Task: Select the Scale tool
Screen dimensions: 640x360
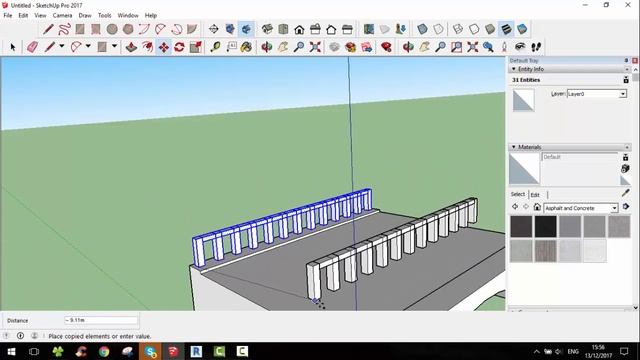Action: point(196,47)
